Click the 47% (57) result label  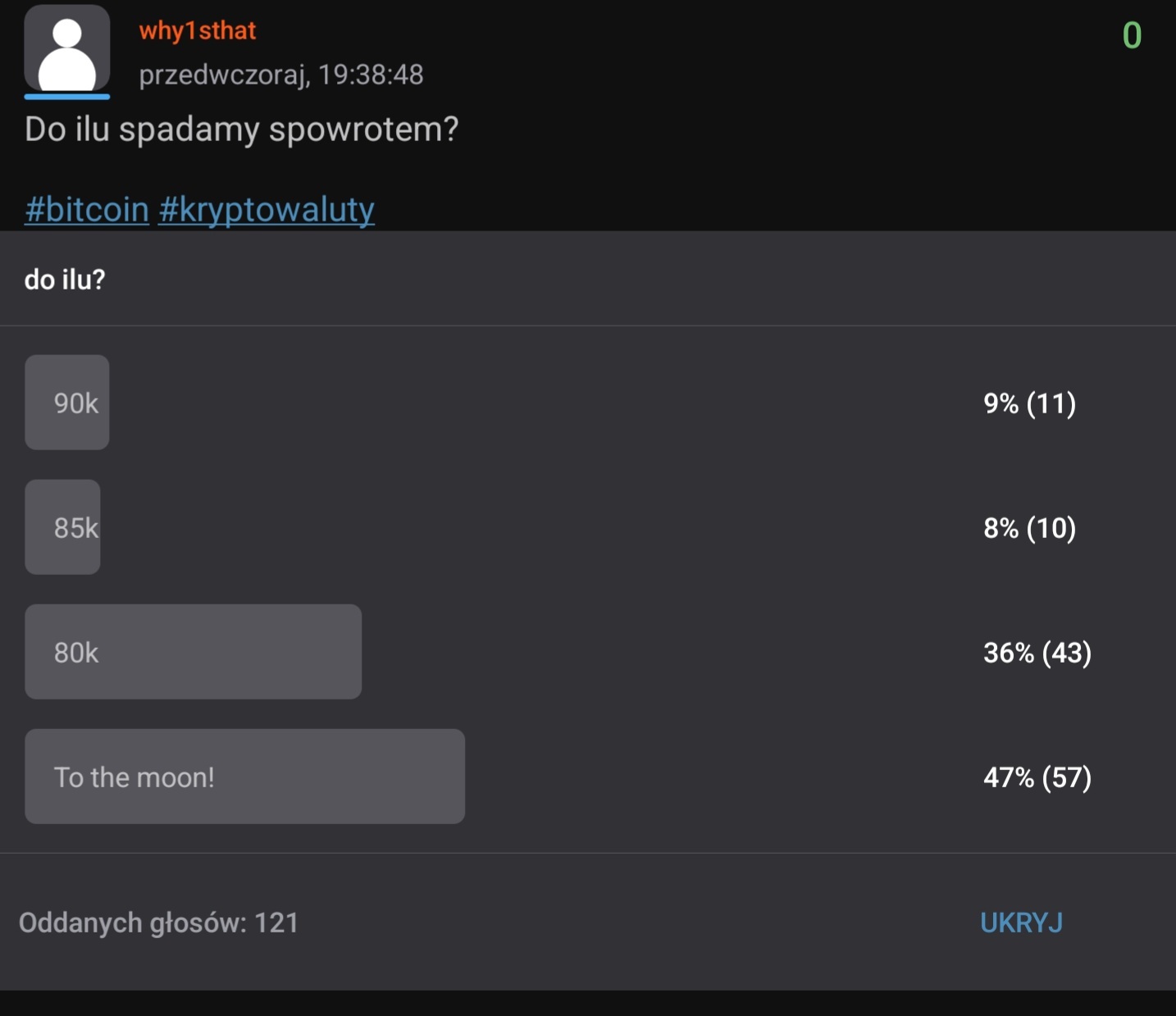[x=1037, y=777]
